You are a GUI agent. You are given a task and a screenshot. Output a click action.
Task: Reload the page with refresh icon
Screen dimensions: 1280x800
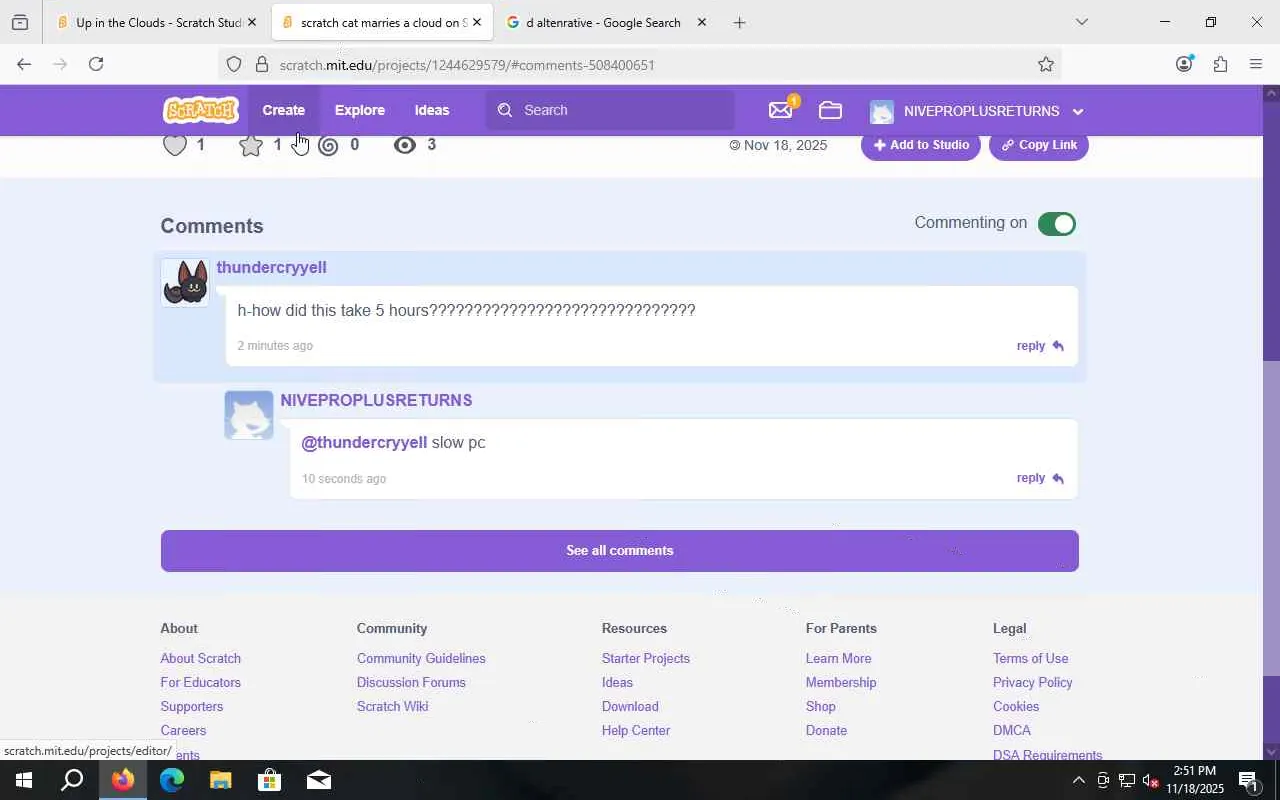coord(96,64)
